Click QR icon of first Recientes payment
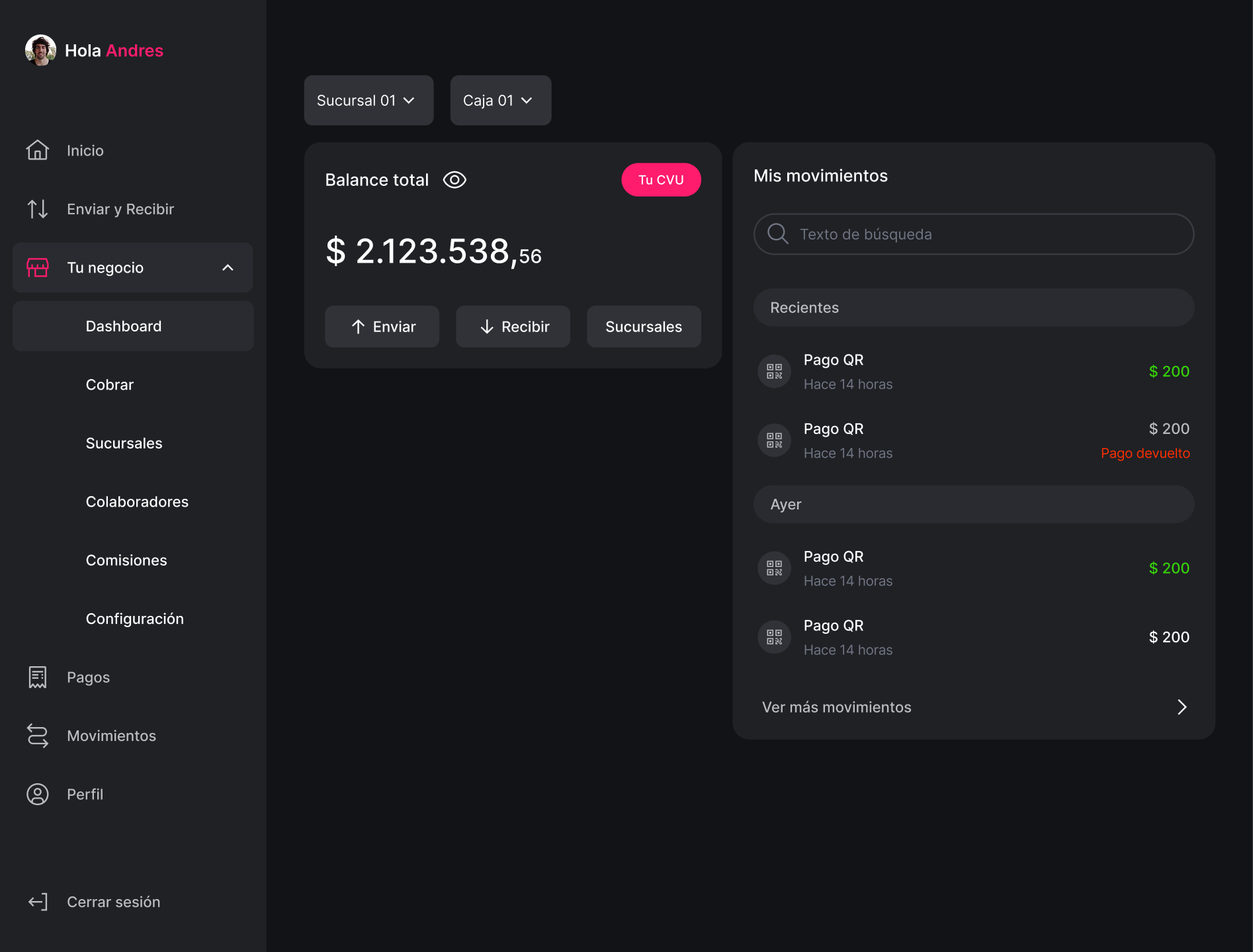 coord(774,372)
